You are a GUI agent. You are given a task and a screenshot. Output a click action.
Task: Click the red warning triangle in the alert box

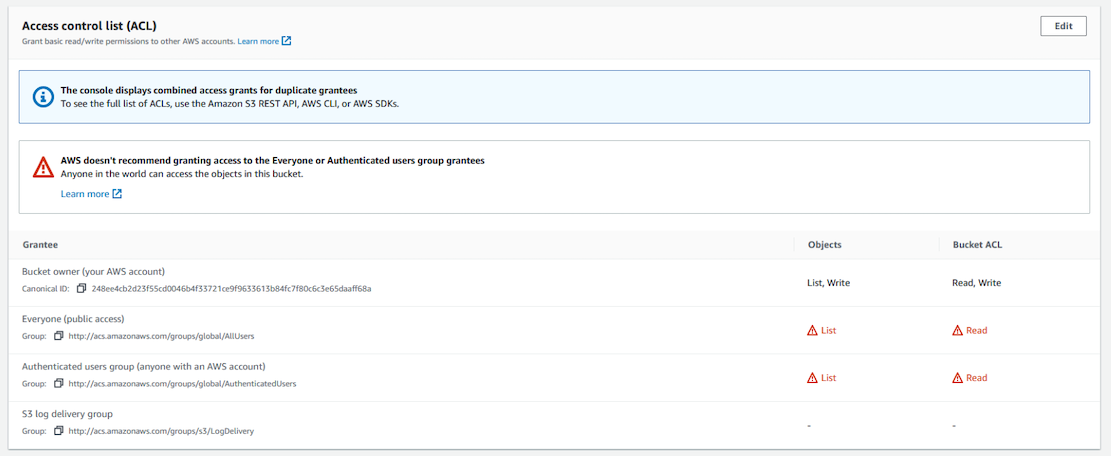click(x=43, y=167)
